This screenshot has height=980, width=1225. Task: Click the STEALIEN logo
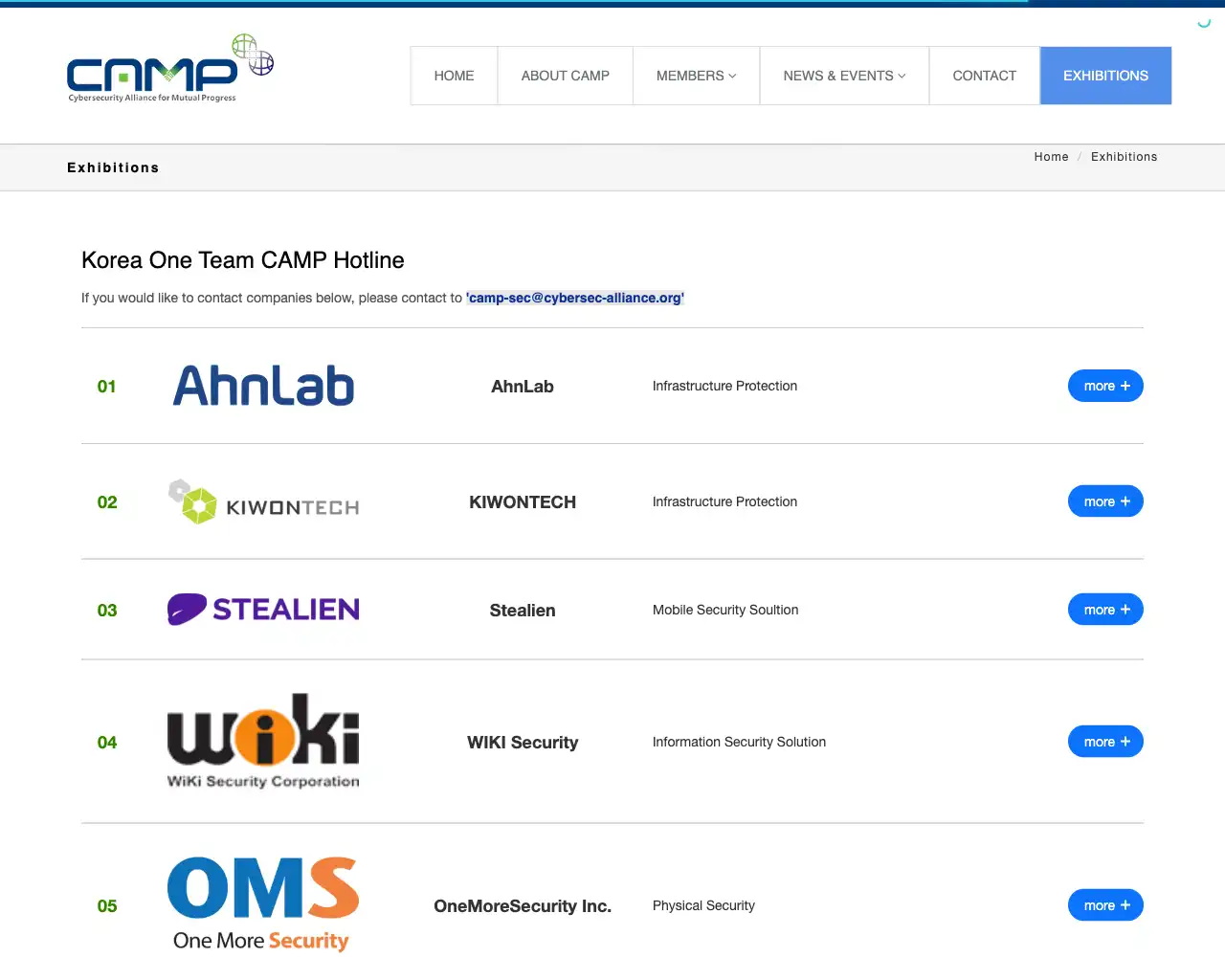coord(263,610)
